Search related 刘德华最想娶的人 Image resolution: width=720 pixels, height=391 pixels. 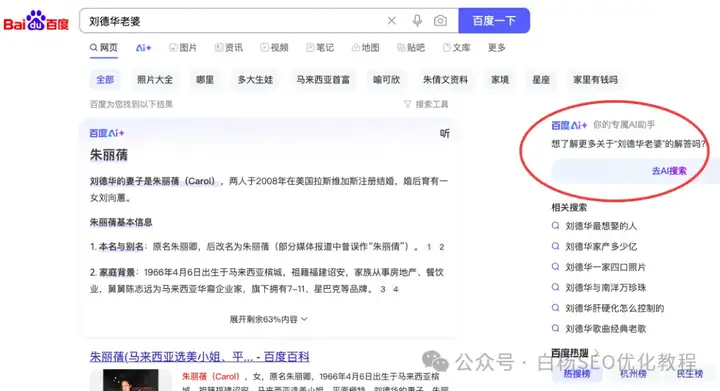601,226
